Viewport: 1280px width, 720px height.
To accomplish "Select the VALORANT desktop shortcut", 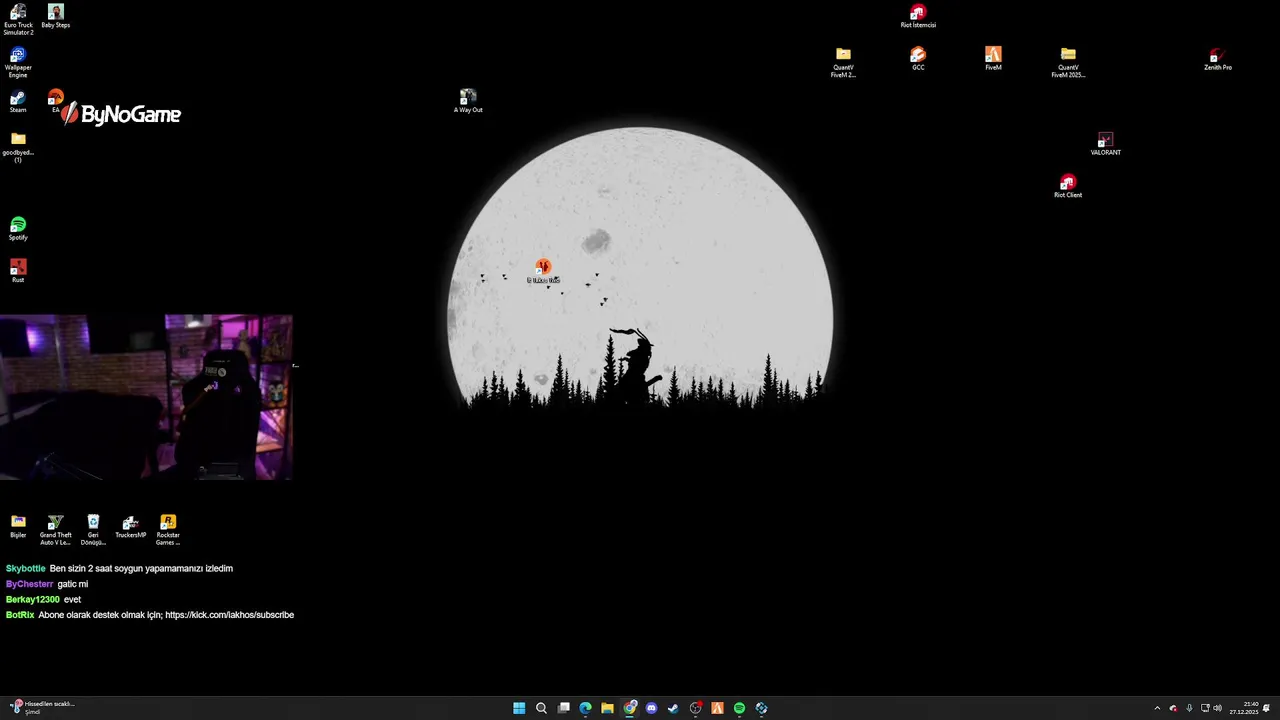I will pos(1105,143).
